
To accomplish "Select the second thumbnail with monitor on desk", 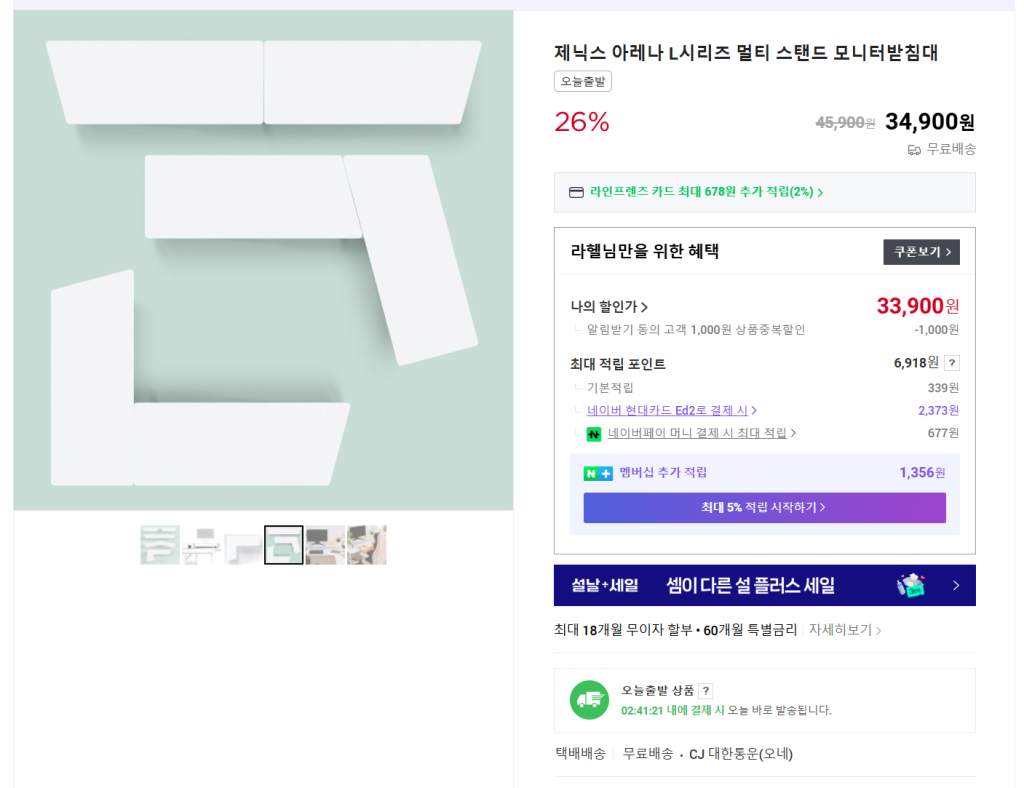I will tap(201, 545).
